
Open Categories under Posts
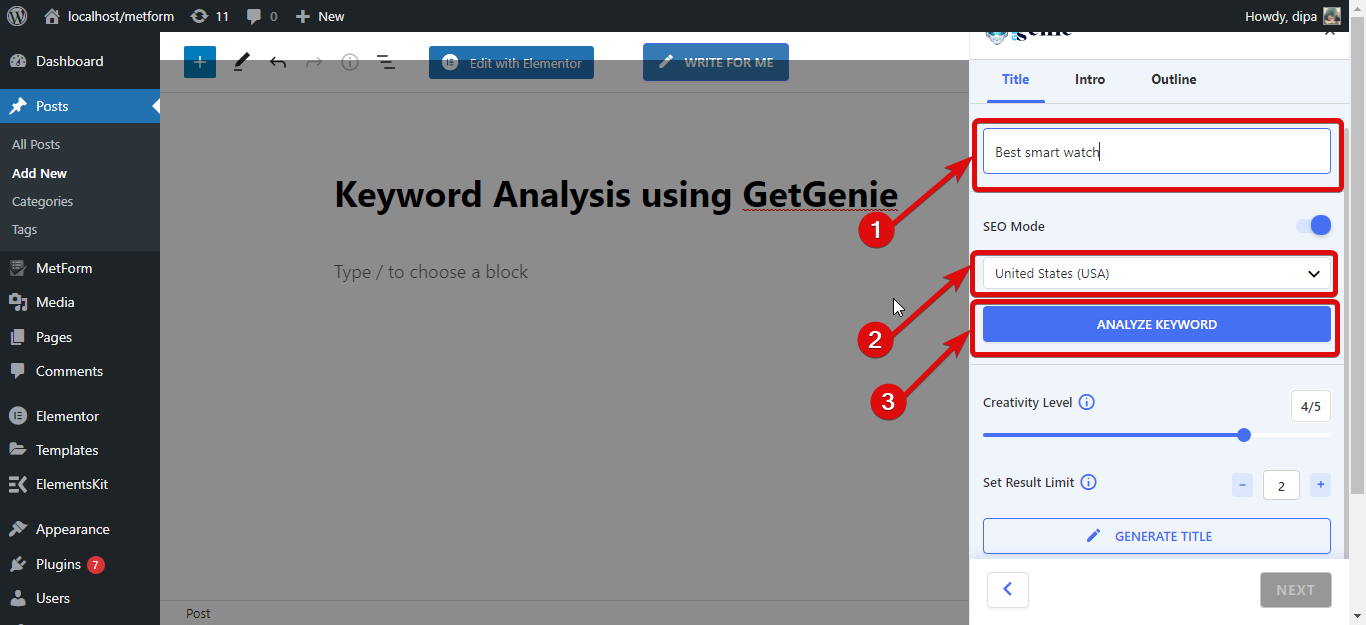(42, 201)
